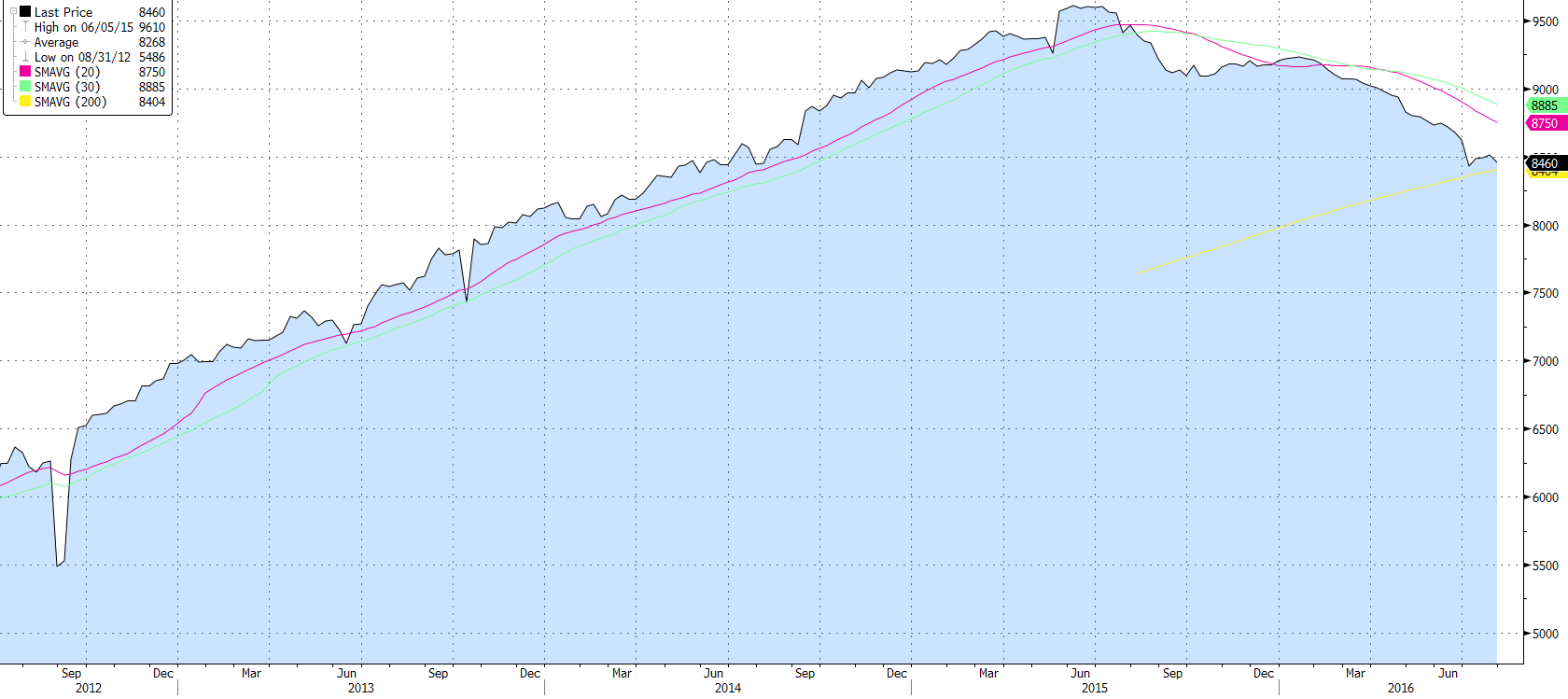Select the 'Average' legend entry
The width and height of the screenshot is (1568, 699).
56,42
